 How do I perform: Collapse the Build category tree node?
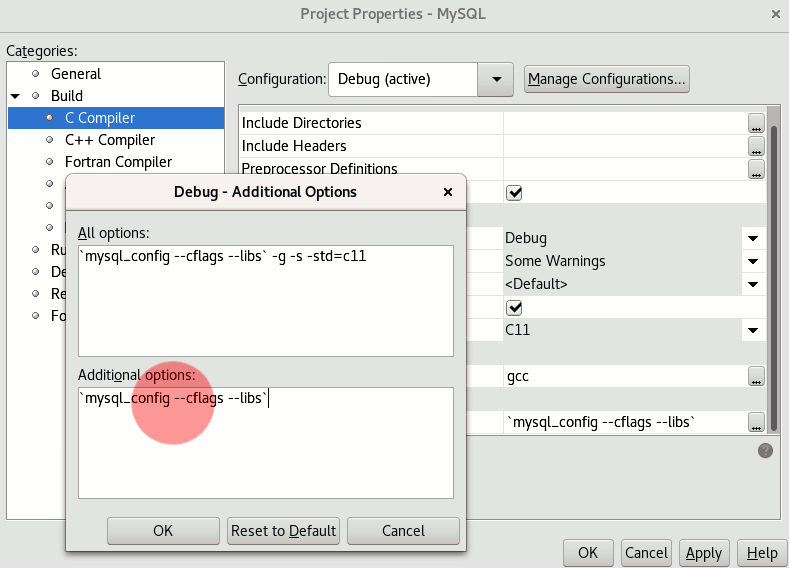pyautogui.click(x=16, y=96)
